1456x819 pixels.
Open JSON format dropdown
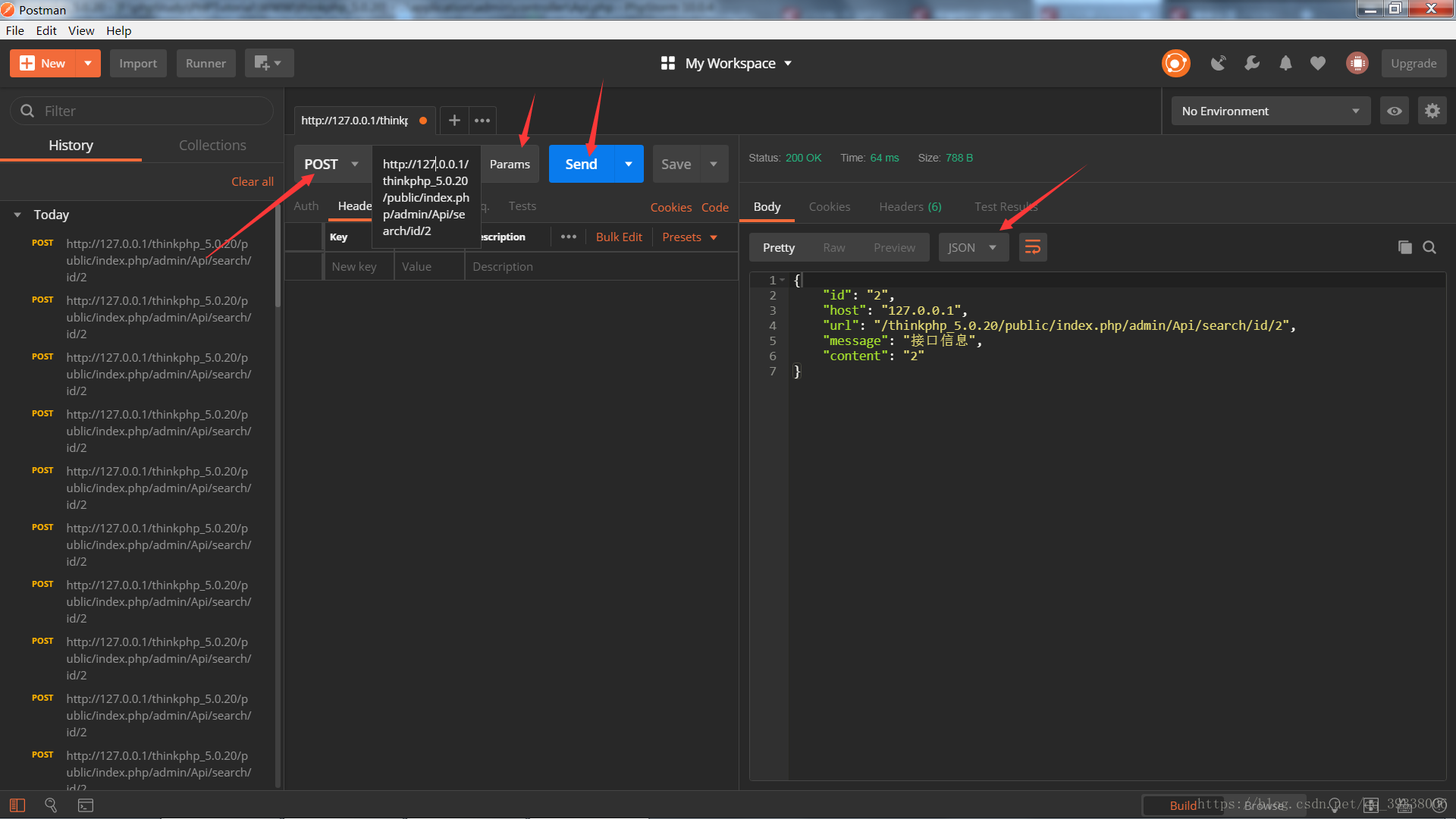coord(972,248)
